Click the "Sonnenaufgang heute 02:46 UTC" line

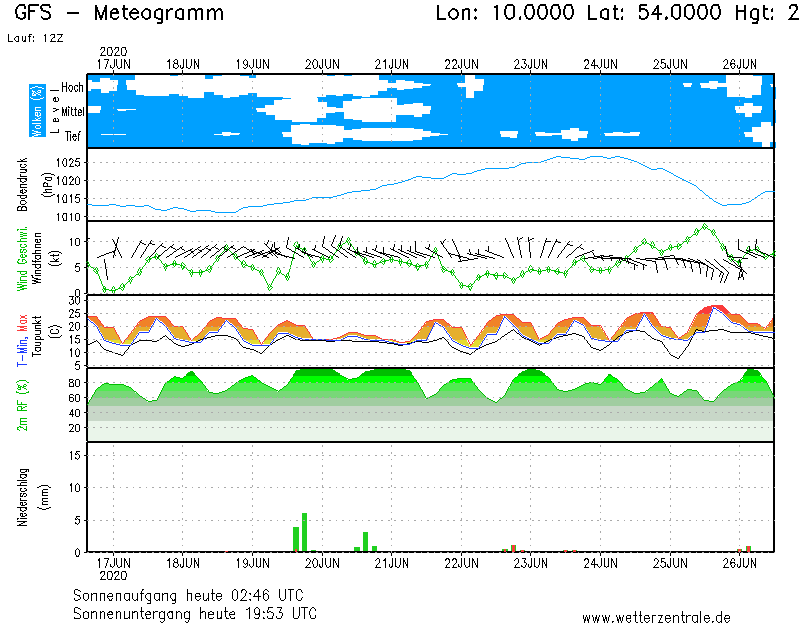(188, 595)
